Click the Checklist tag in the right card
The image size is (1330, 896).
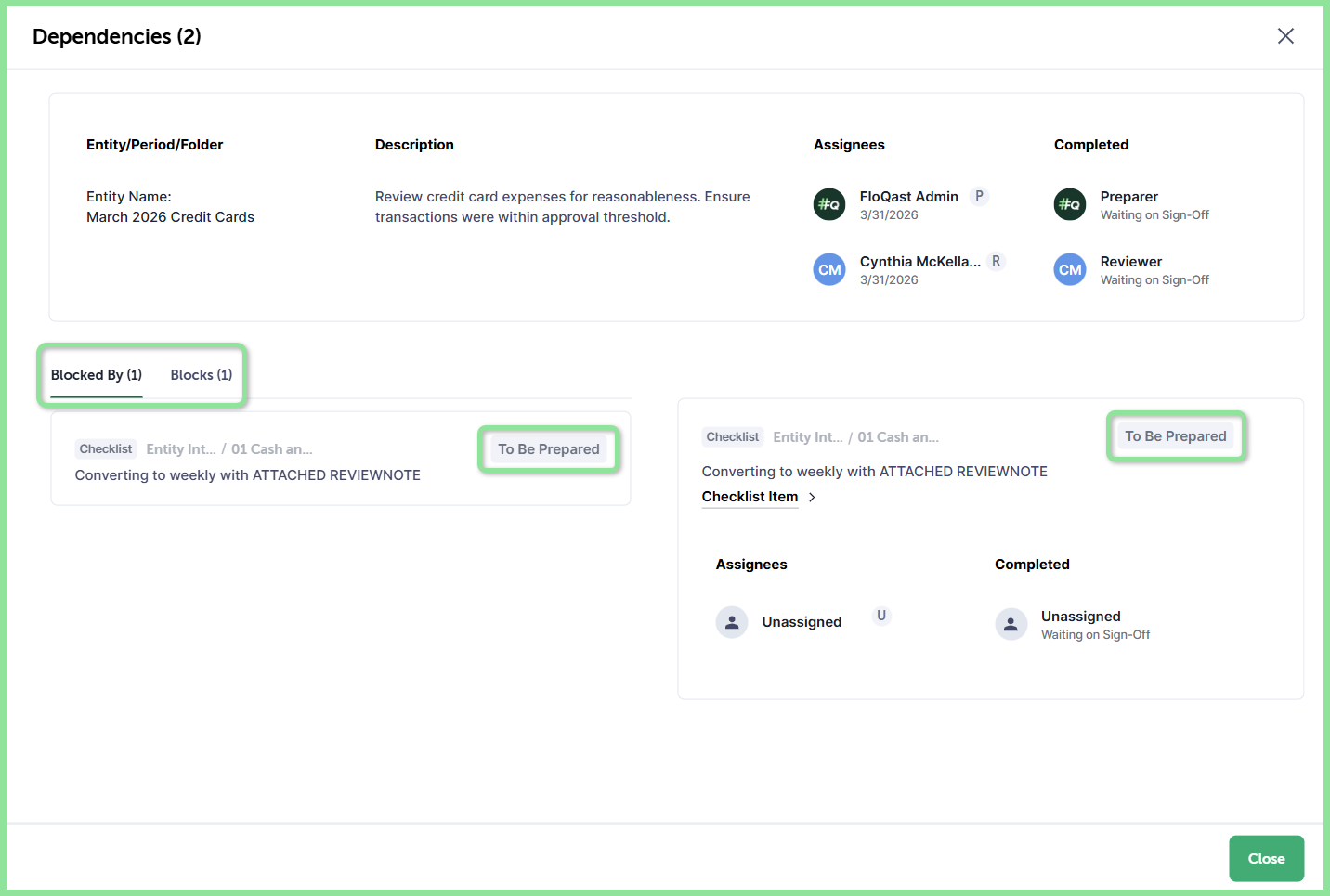[733, 437]
